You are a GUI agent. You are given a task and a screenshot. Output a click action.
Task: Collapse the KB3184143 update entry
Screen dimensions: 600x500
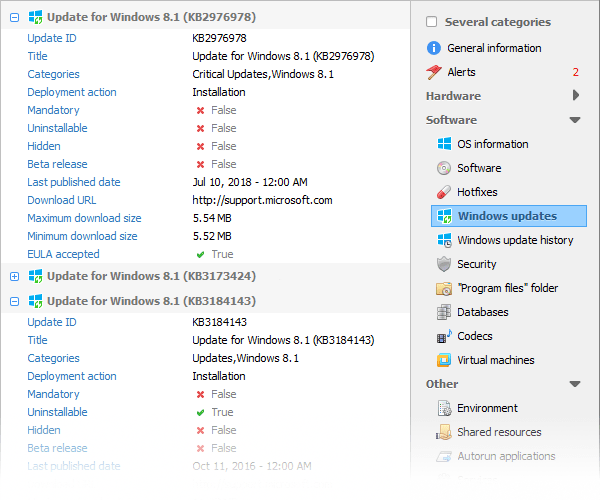pyautogui.click(x=14, y=301)
